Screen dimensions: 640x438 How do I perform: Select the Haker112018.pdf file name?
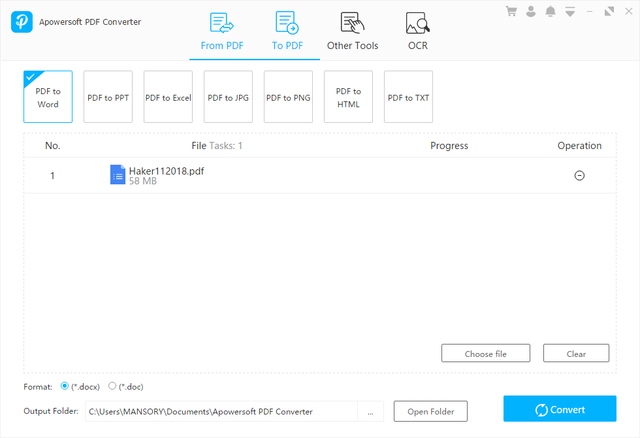tap(167, 171)
